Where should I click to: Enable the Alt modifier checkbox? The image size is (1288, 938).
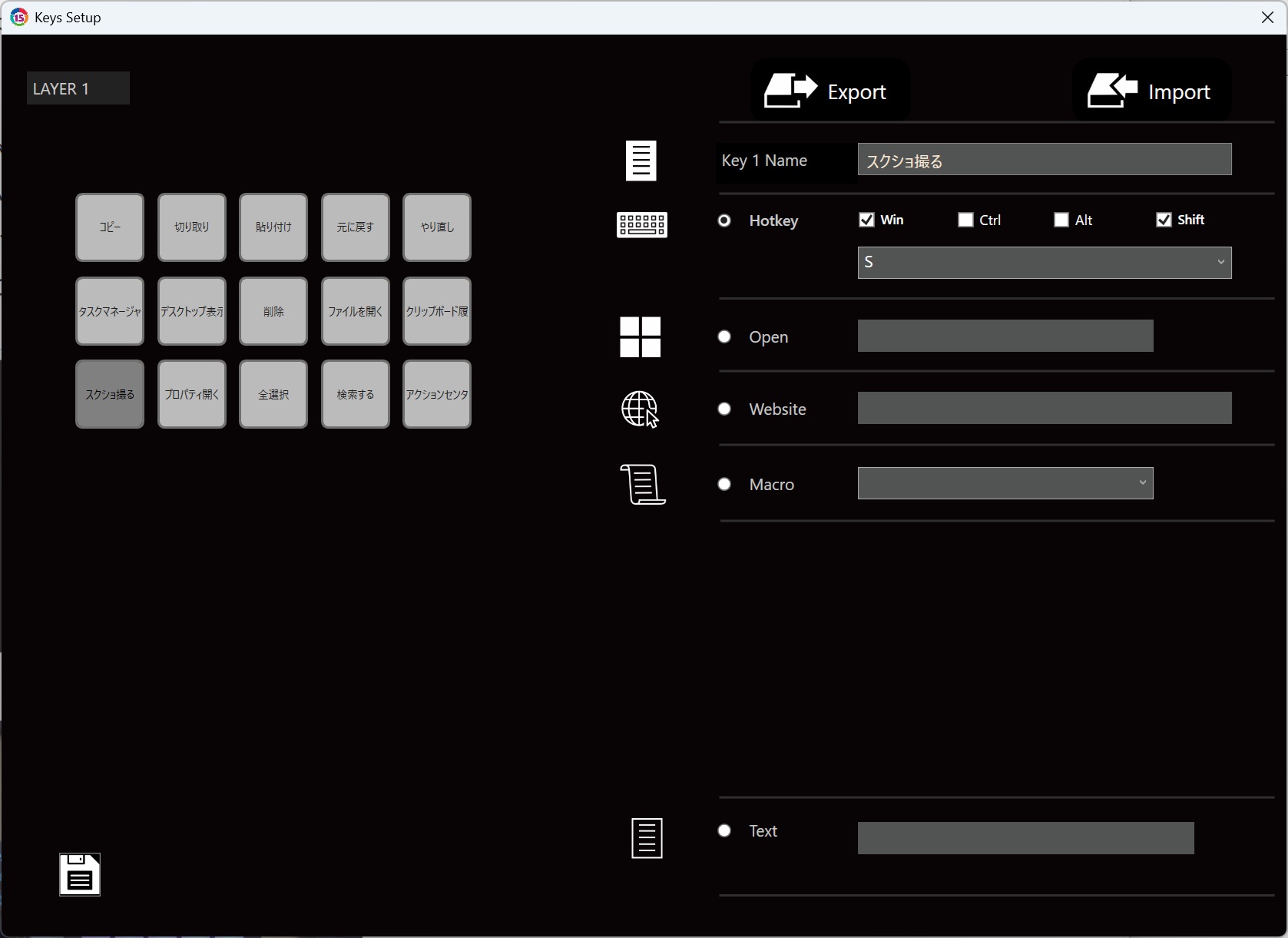[x=1061, y=220]
